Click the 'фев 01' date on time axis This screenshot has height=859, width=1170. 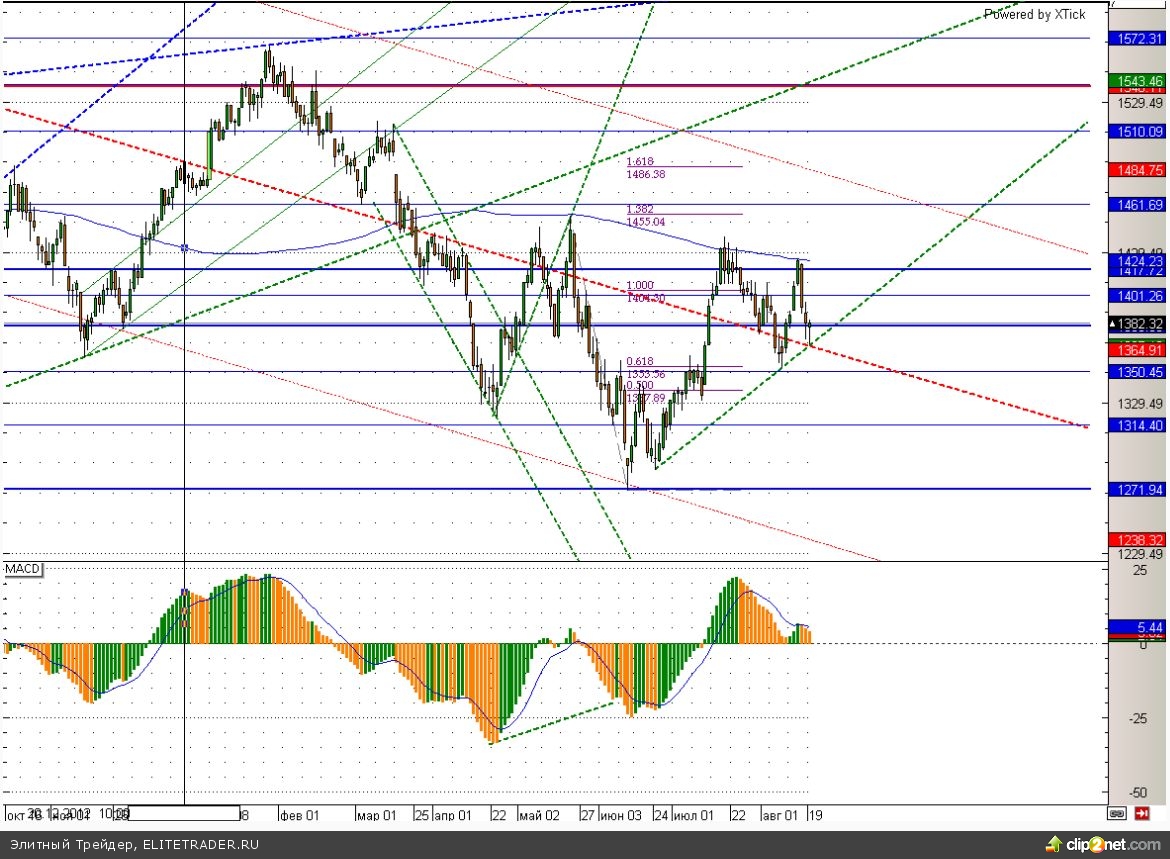pos(298,815)
